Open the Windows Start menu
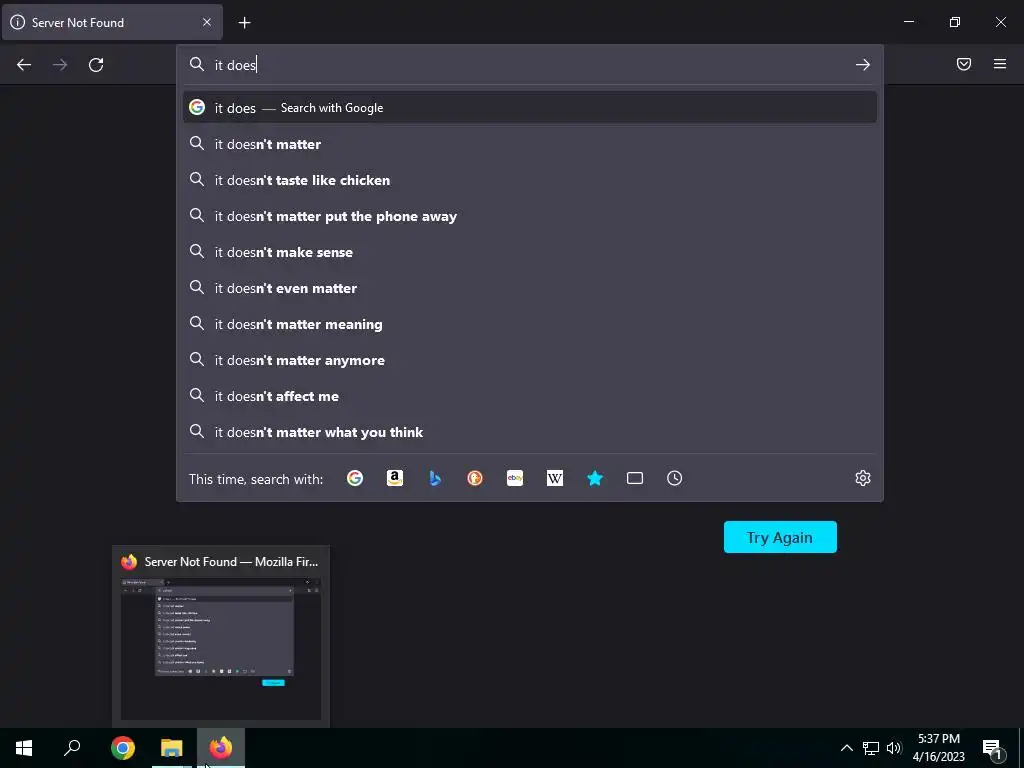1024x768 pixels. (24, 748)
